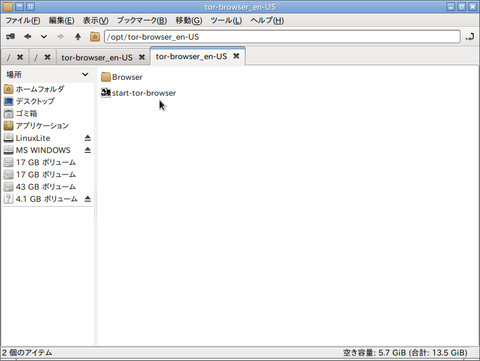Open a new tab with toolbar icon
The height and width of the screenshot is (361, 480).
pos(10,36)
